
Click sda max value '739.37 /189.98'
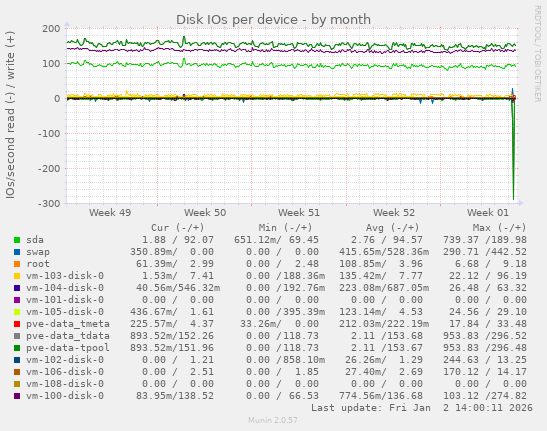pos(485,240)
